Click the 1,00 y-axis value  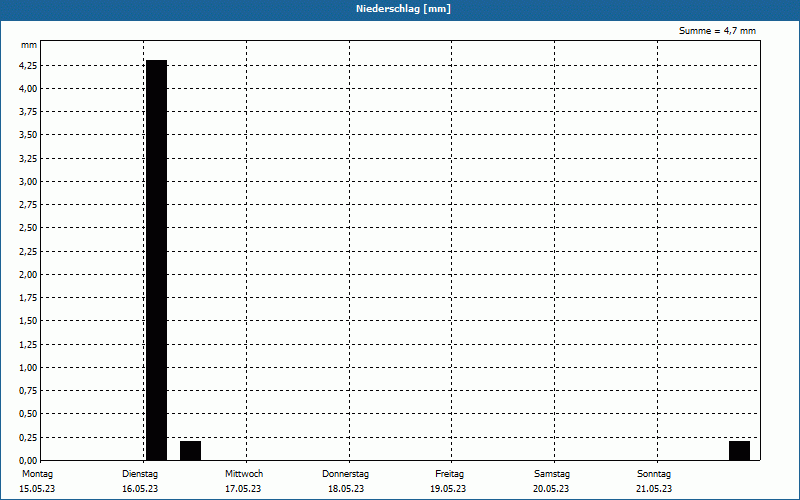pos(28,367)
